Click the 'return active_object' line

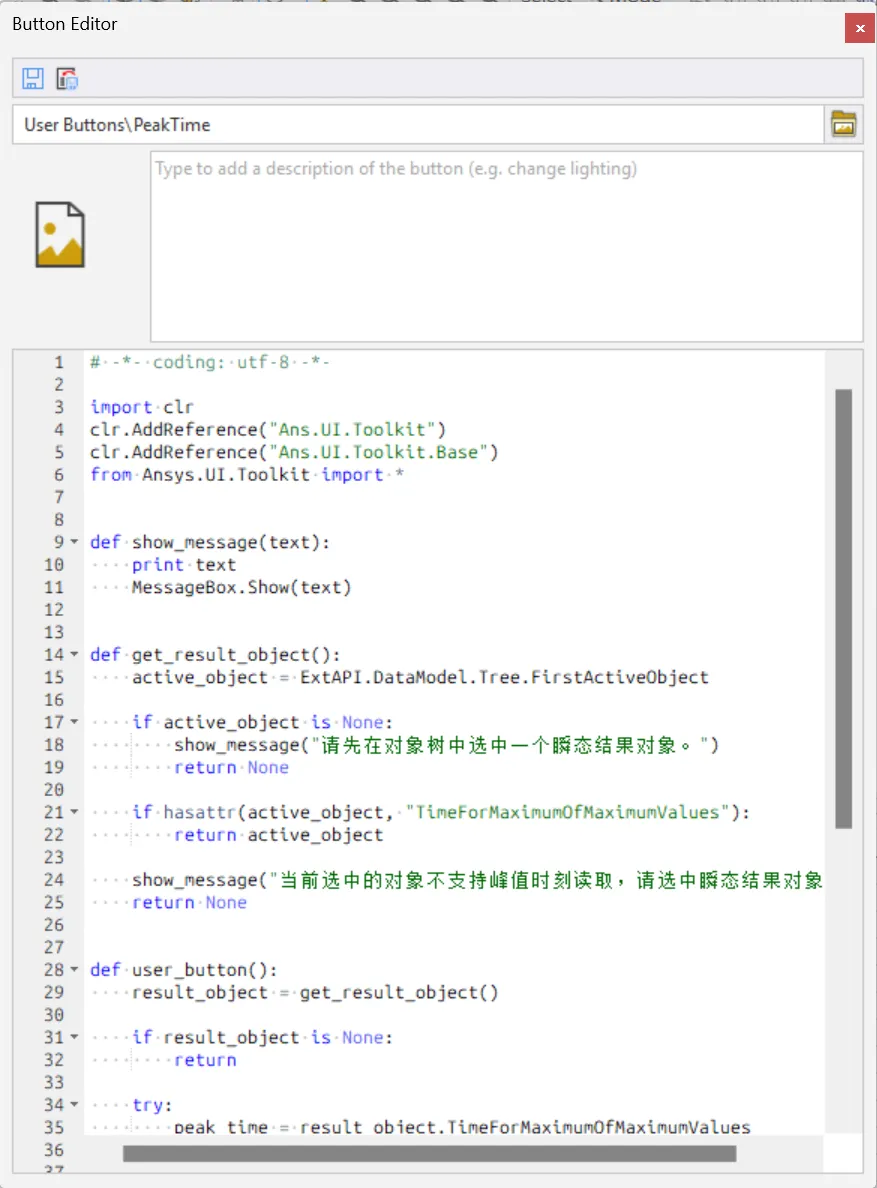[279, 834]
